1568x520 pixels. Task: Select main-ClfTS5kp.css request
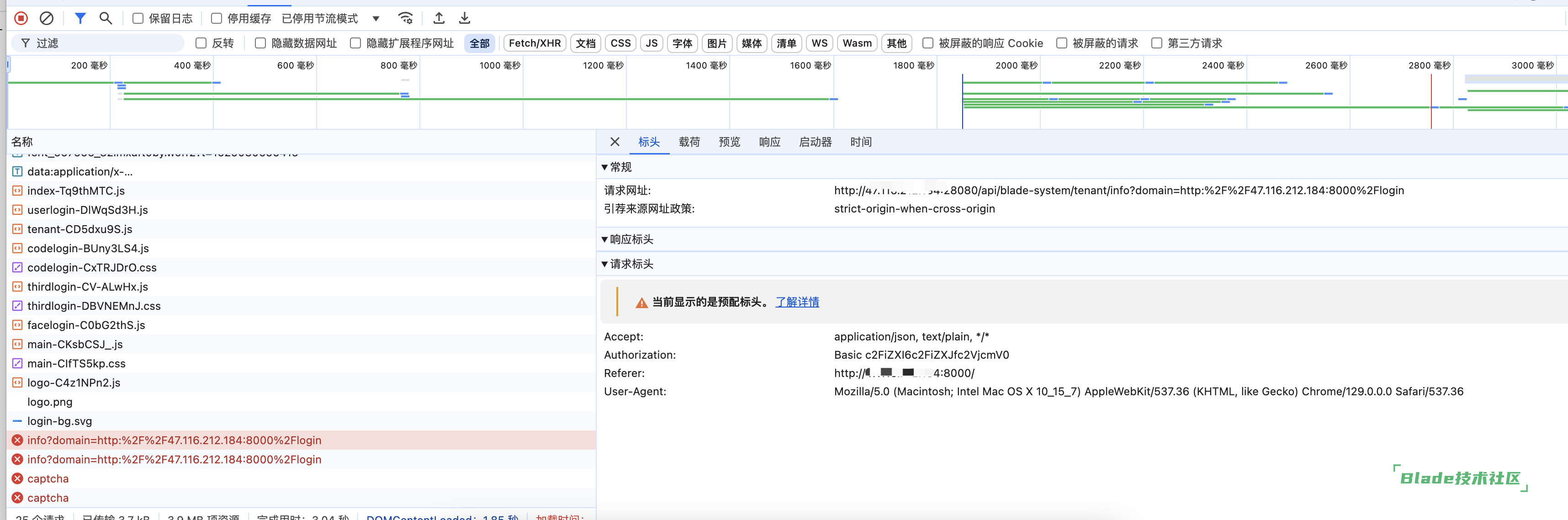(x=301, y=364)
